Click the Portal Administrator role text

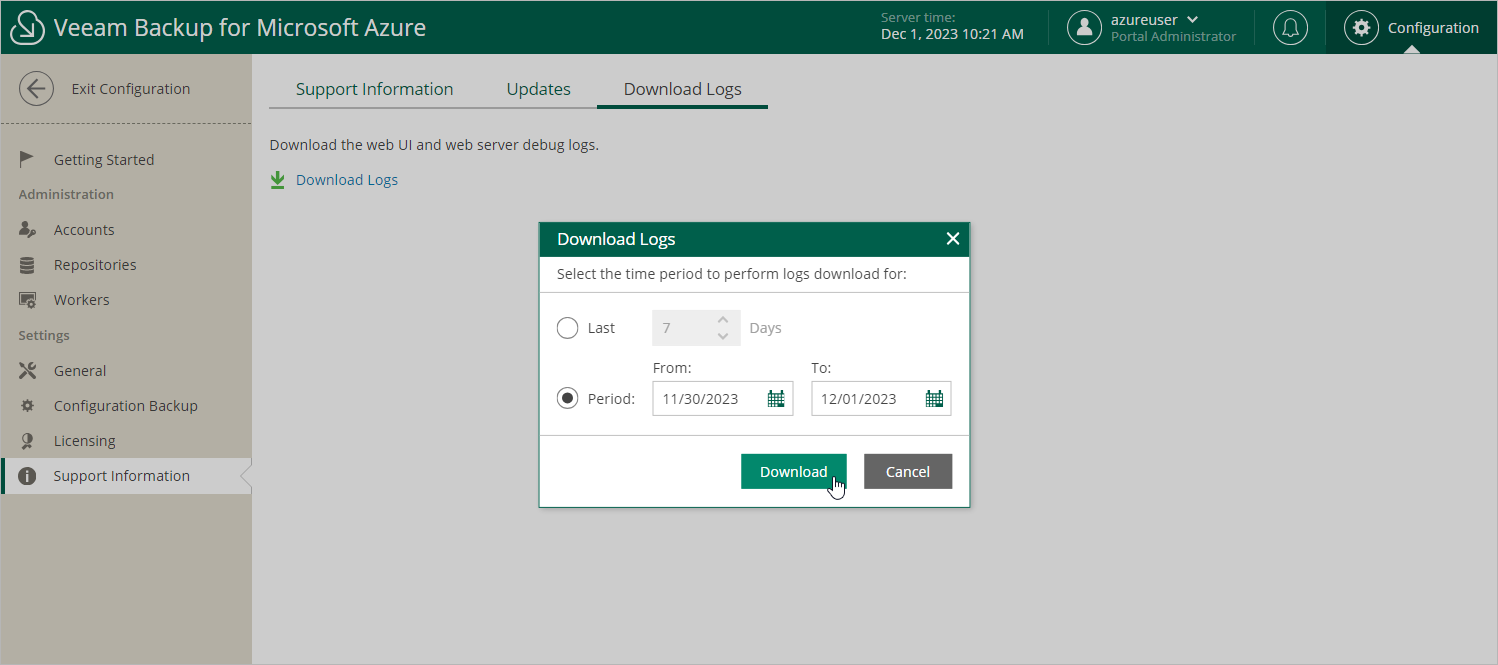pyautogui.click(x=1173, y=36)
